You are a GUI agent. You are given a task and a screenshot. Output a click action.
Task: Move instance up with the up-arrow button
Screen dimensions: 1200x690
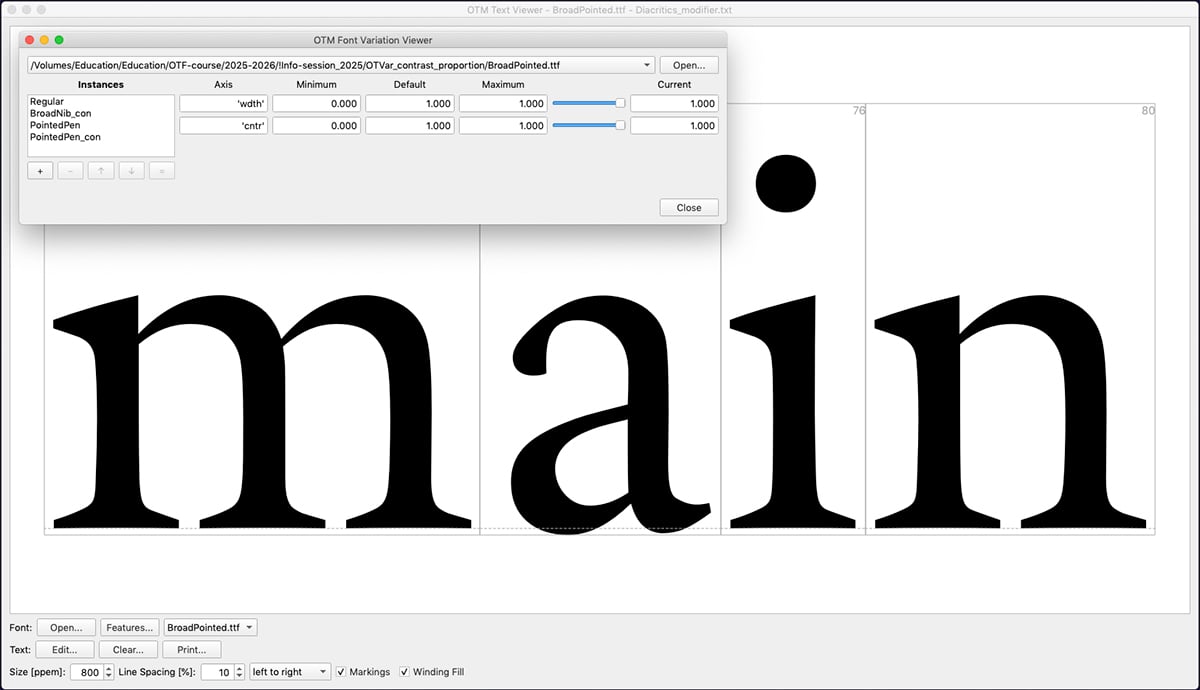101,171
